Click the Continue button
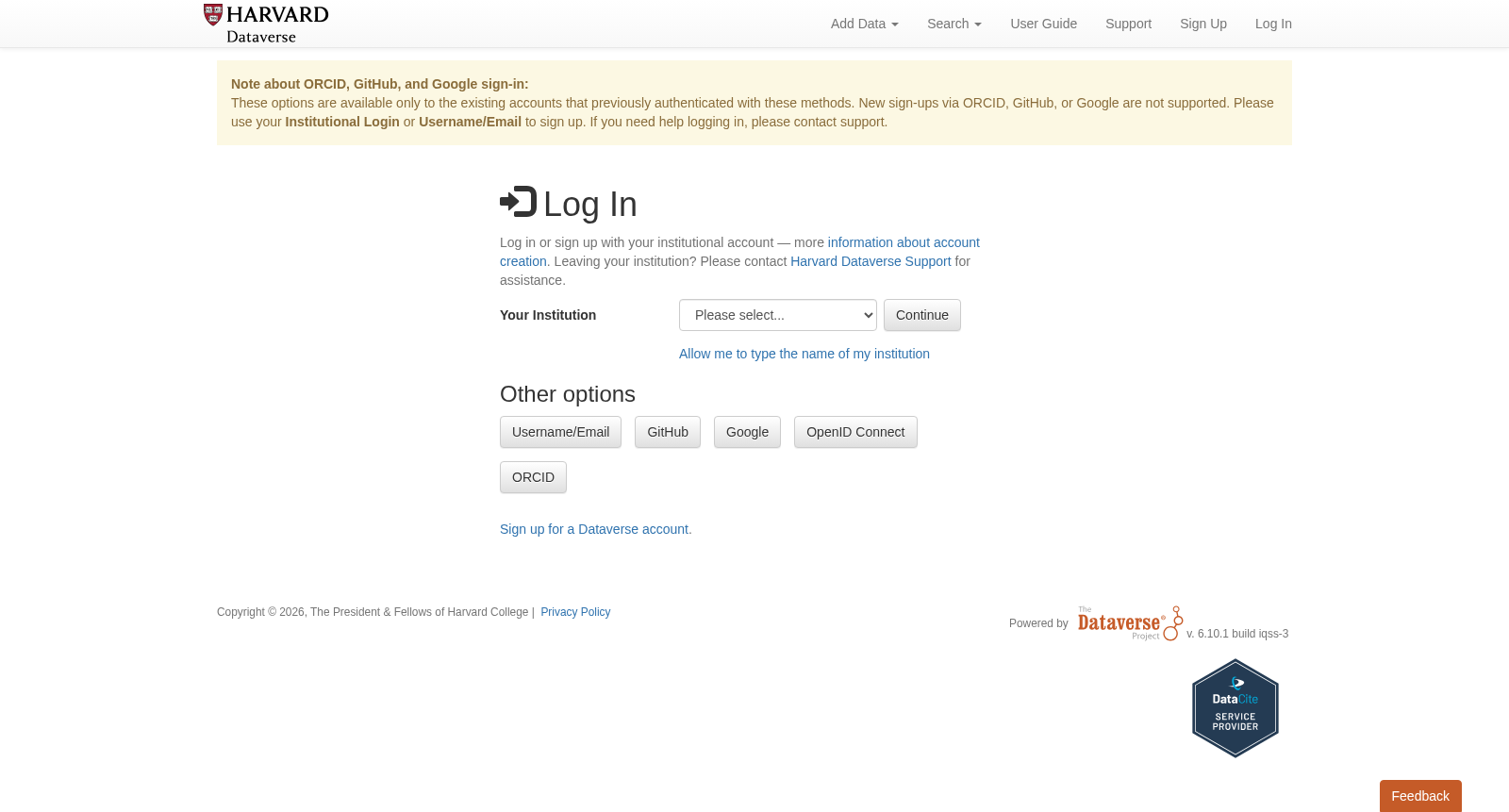This screenshot has width=1509, height=812. [x=922, y=315]
